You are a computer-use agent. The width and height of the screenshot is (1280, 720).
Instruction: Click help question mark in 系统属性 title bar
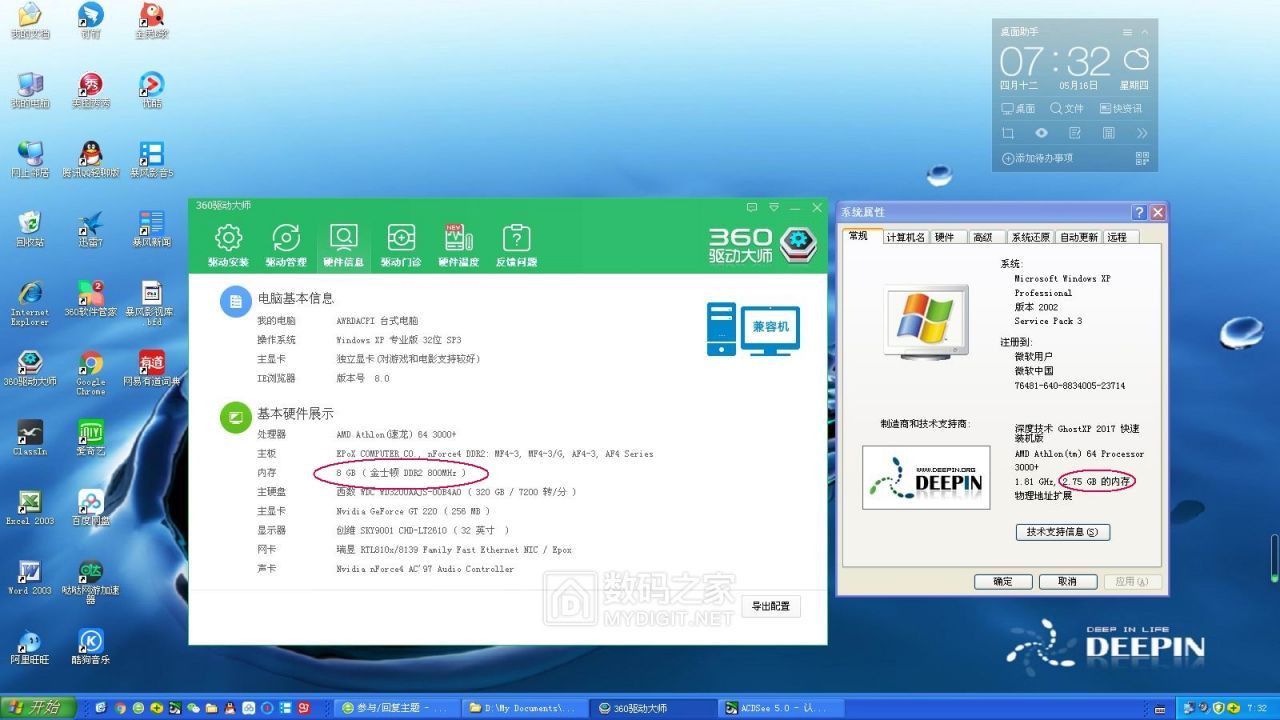coord(1139,213)
